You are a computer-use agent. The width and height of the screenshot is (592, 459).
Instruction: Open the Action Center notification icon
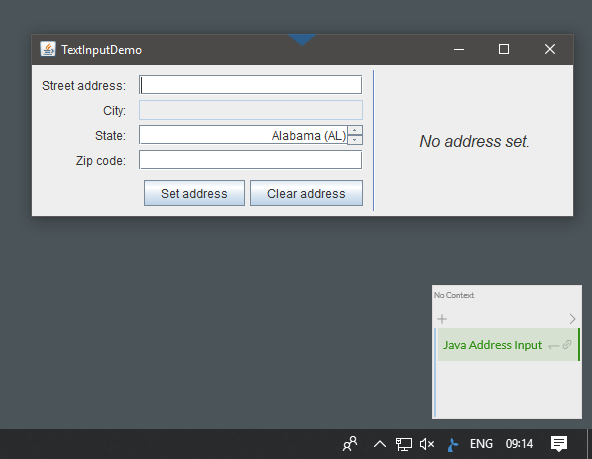coord(559,444)
